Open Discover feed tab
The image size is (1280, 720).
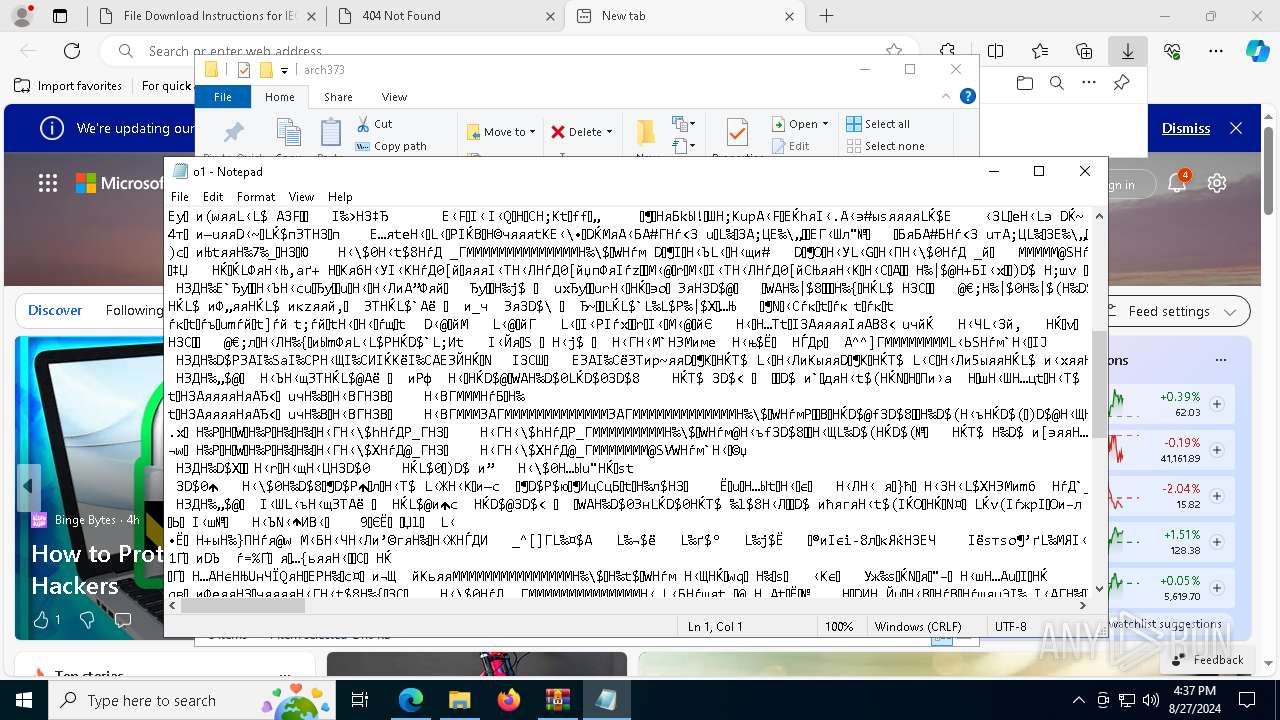point(55,310)
